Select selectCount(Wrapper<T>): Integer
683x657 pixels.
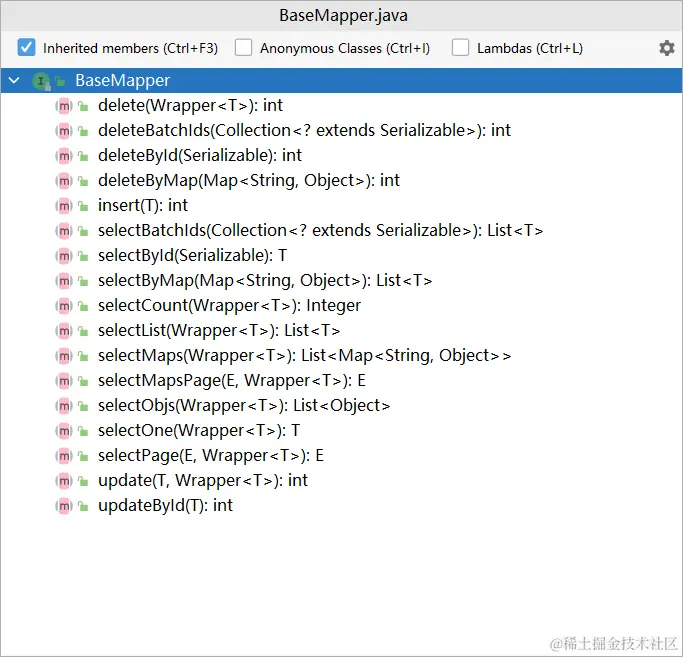pyautogui.click(x=230, y=306)
